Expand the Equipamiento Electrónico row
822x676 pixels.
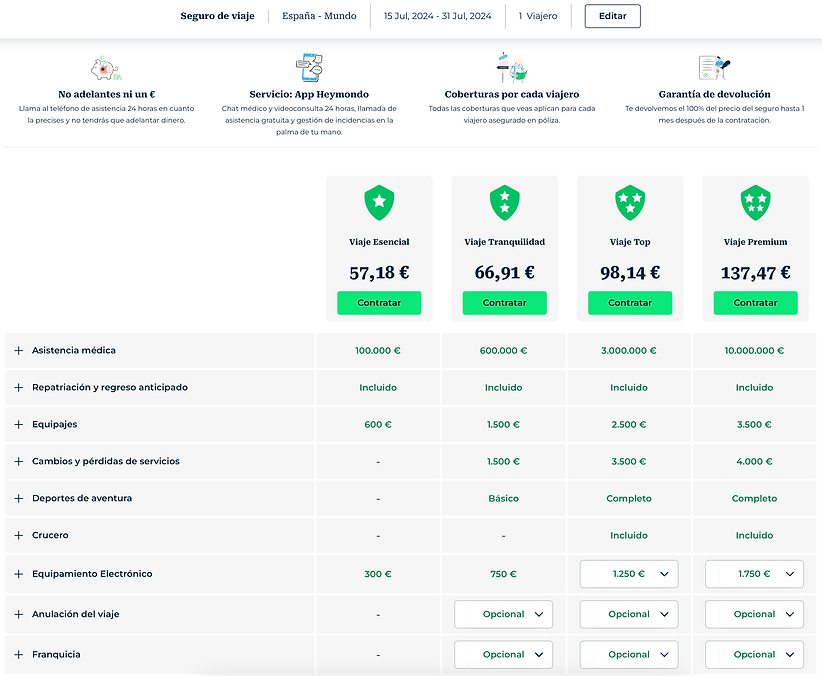tap(19, 574)
